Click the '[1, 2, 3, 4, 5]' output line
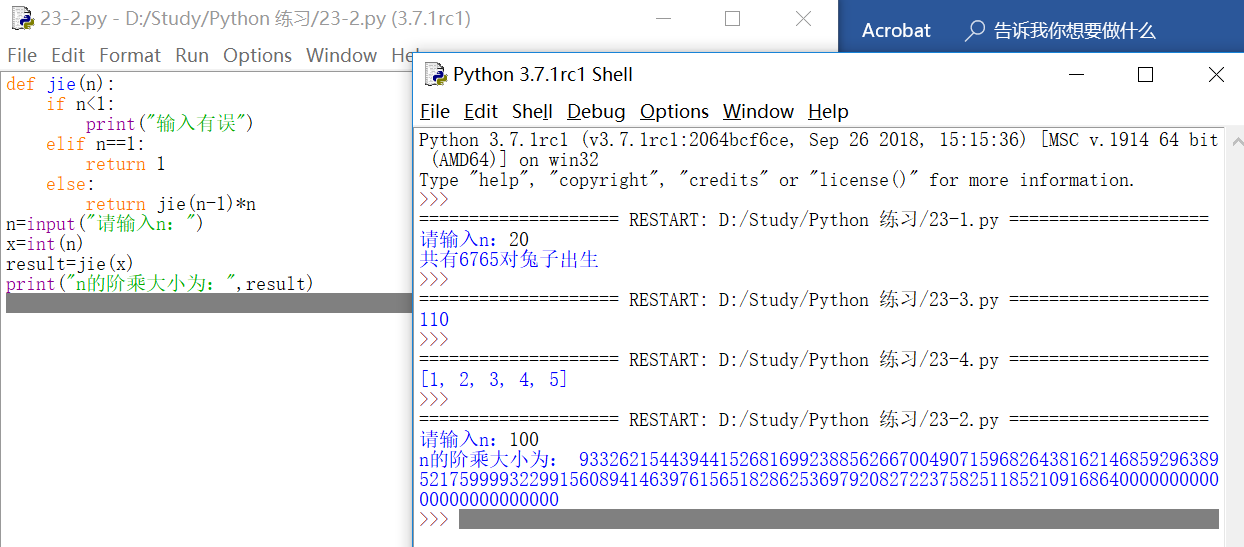1244x547 pixels. pyautogui.click(x=493, y=380)
